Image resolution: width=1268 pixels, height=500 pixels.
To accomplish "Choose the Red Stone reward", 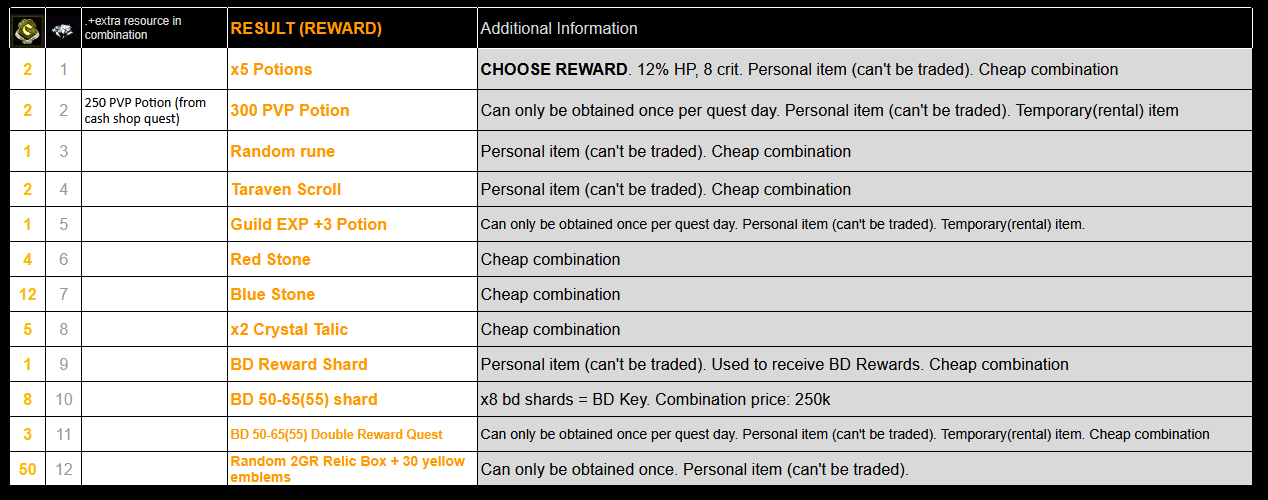I will (270, 260).
